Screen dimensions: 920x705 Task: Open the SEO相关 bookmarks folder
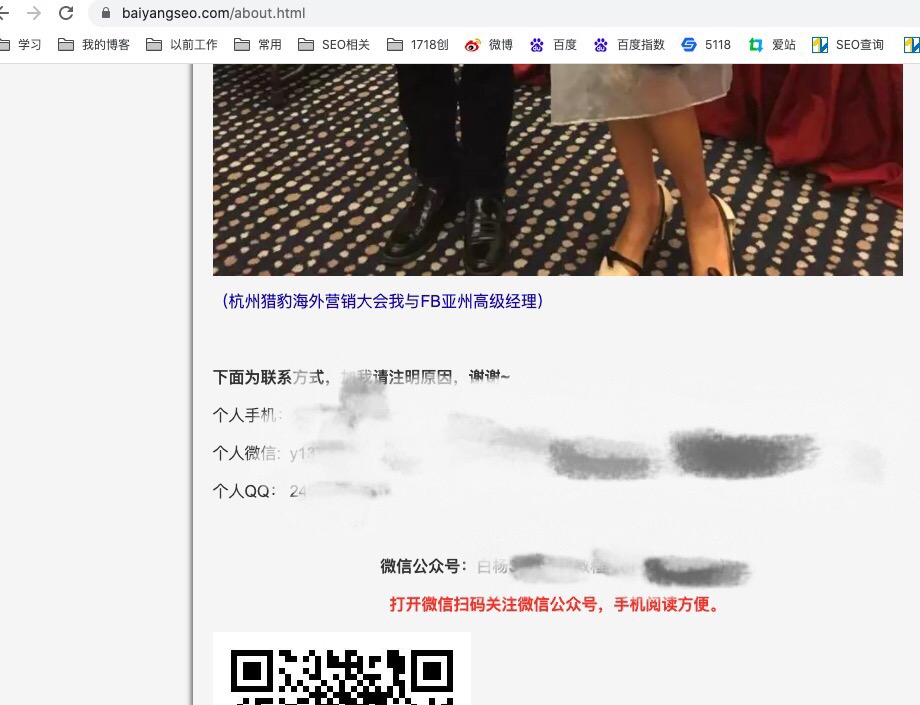coord(334,45)
